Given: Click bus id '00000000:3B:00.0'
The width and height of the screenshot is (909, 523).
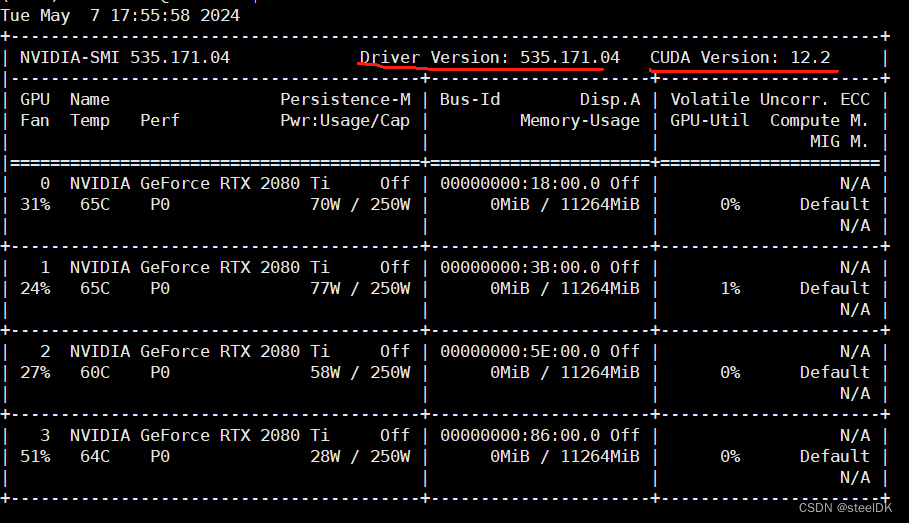Looking at the screenshot, I should point(520,267).
